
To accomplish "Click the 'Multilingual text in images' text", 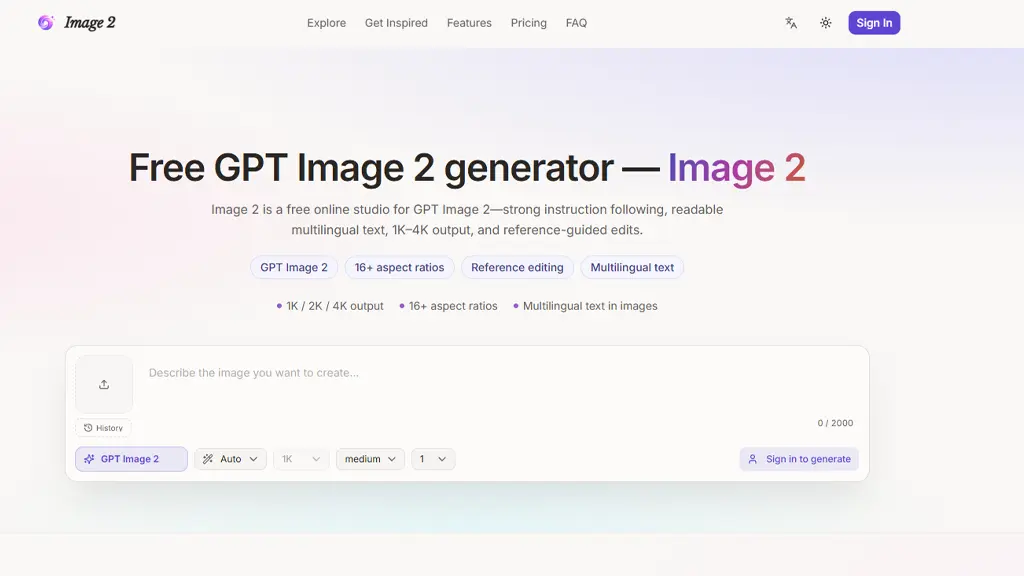I will coord(590,306).
